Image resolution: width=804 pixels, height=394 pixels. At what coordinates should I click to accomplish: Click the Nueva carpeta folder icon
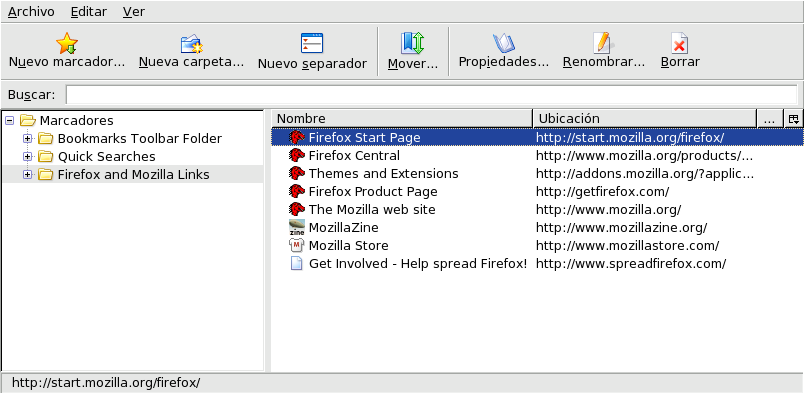(x=192, y=44)
